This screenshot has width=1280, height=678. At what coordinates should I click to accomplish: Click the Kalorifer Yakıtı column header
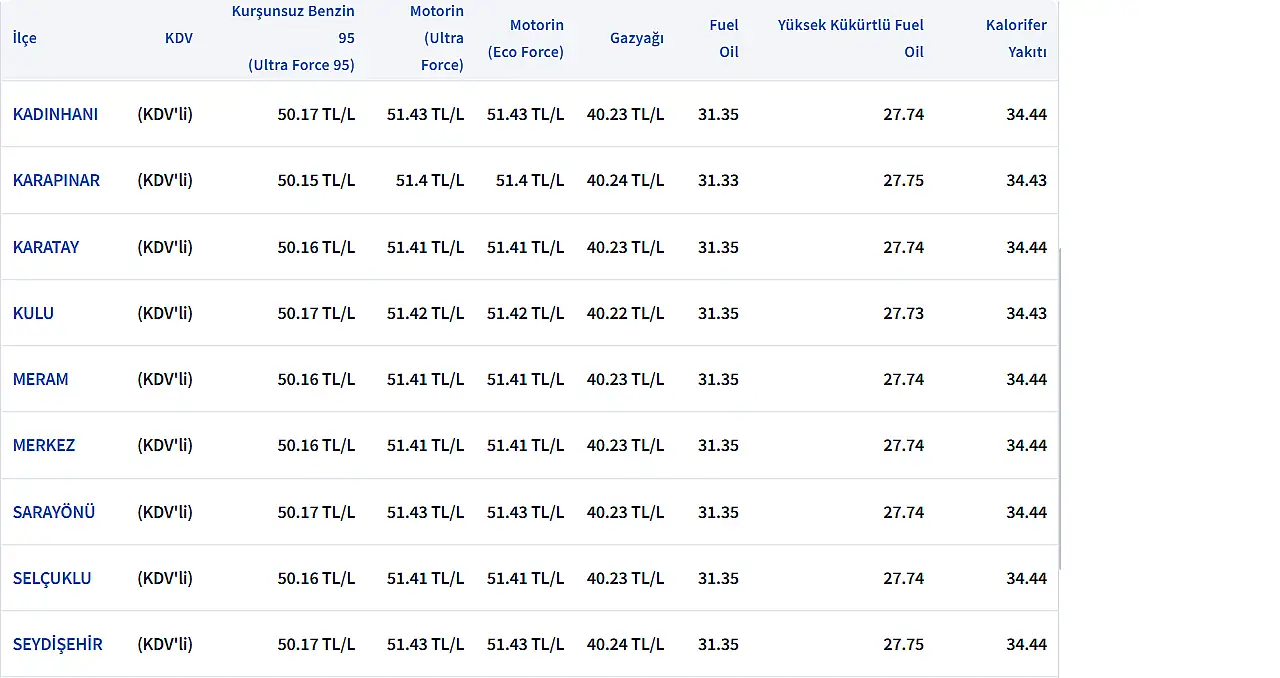(1016, 38)
